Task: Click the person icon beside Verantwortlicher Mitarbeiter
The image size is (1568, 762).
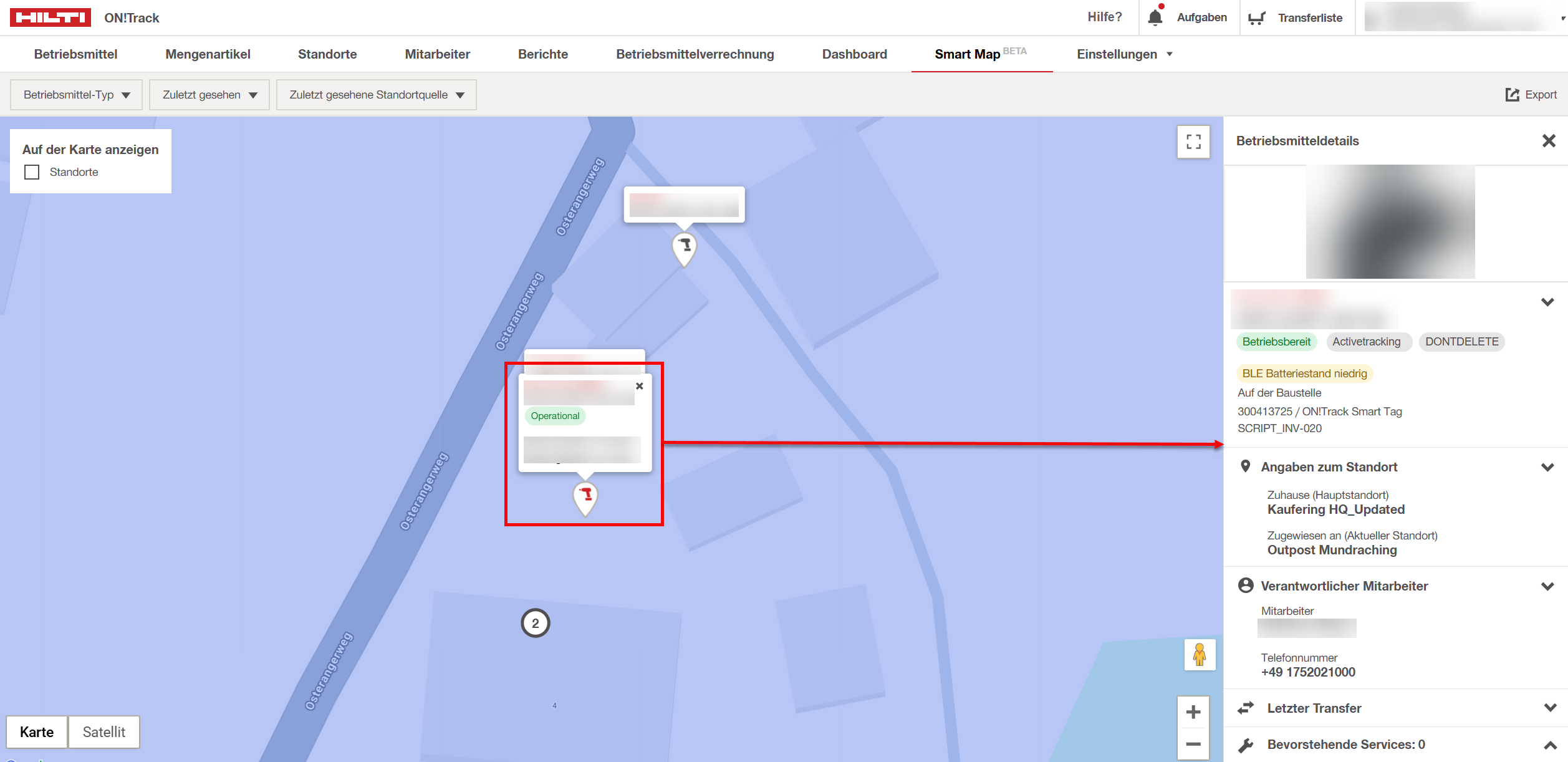Action: [x=1246, y=585]
